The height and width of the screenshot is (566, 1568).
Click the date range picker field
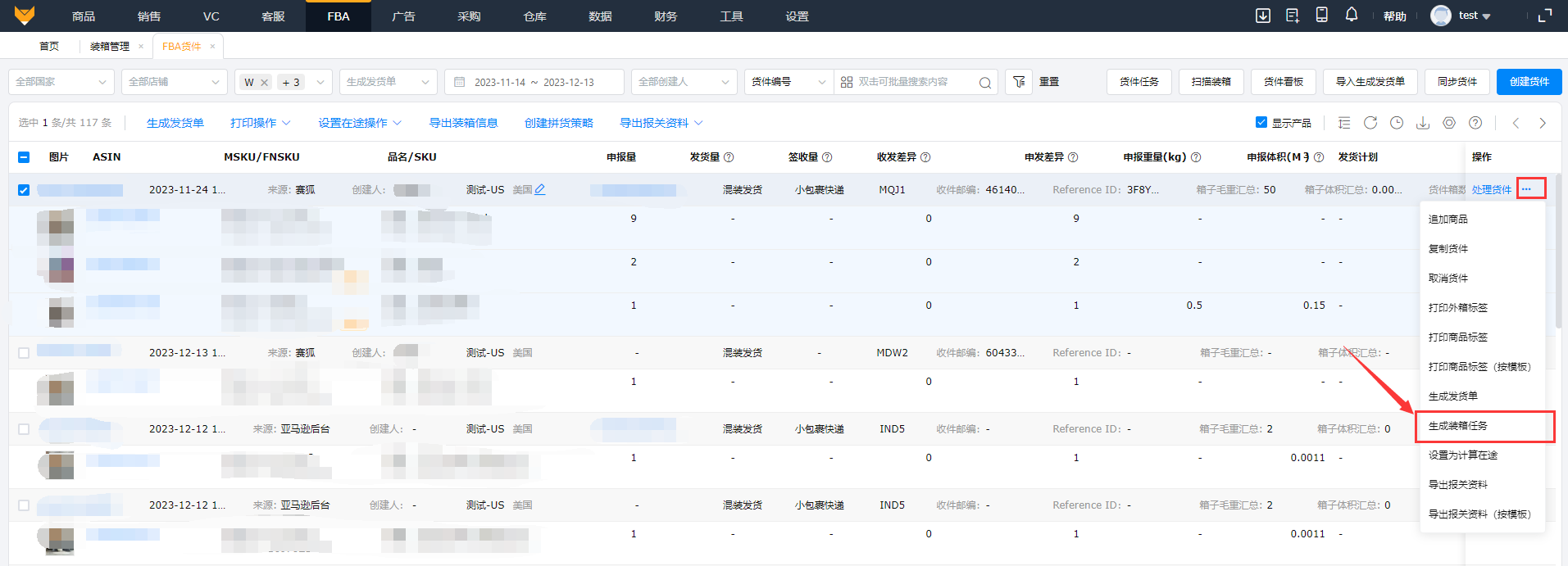(534, 82)
